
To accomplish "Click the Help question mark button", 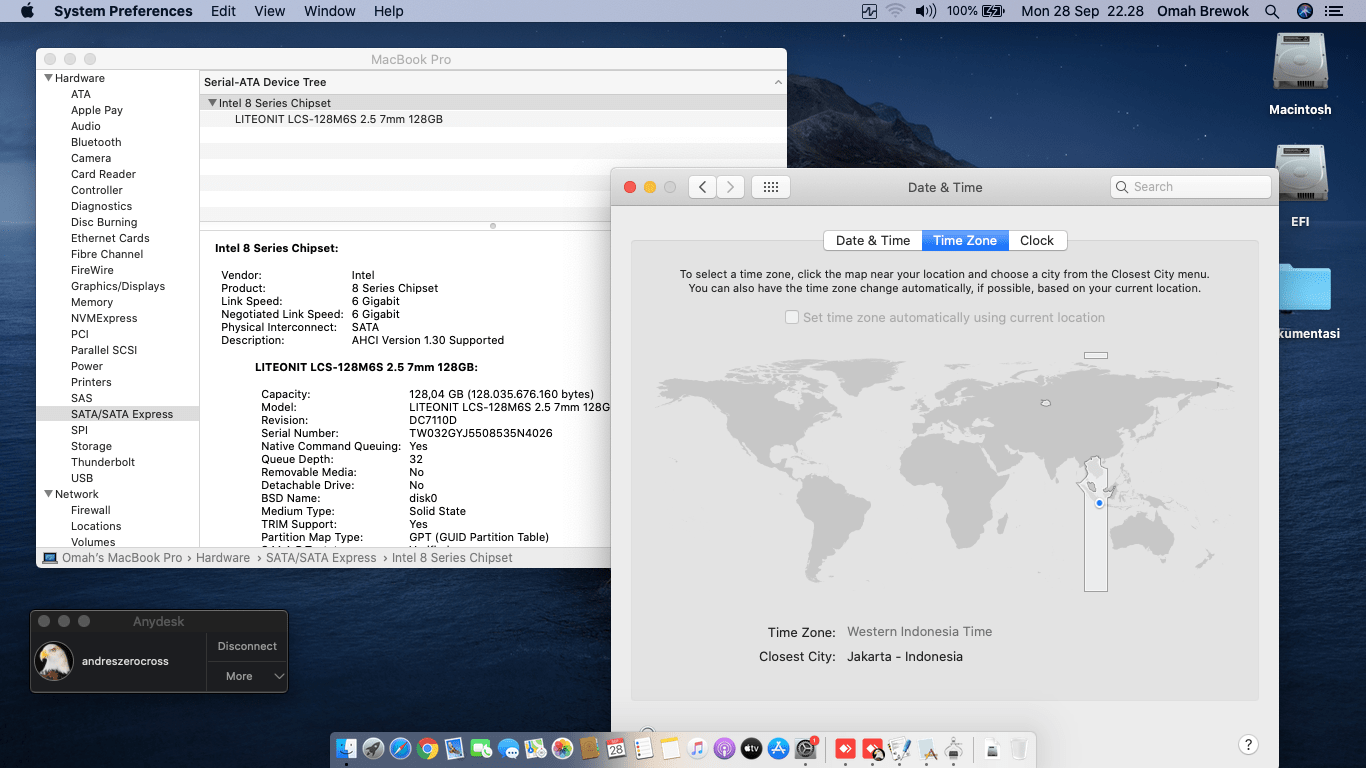I will click(x=1247, y=744).
